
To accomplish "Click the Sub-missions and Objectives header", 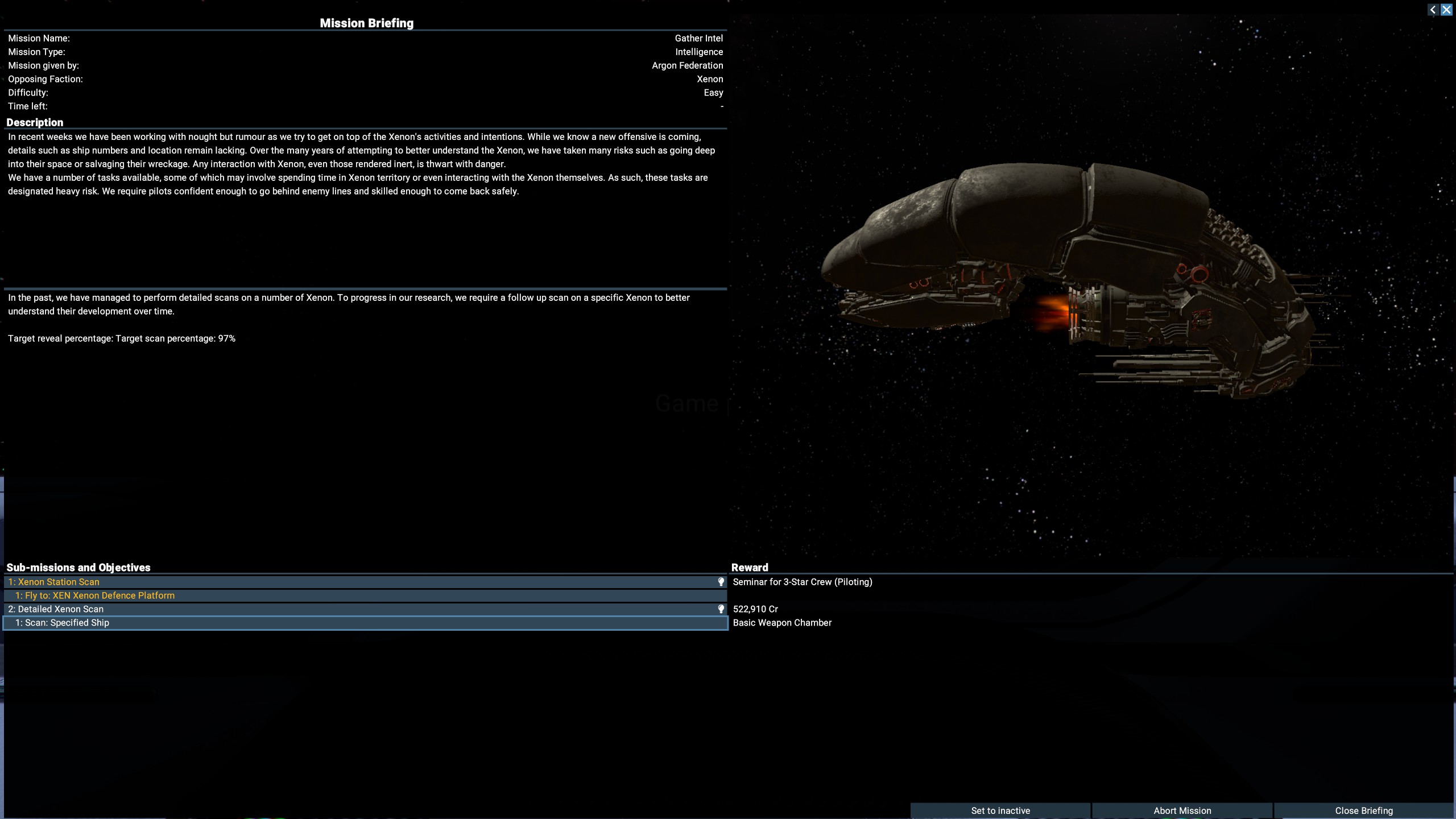I will click(x=78, y=568).
